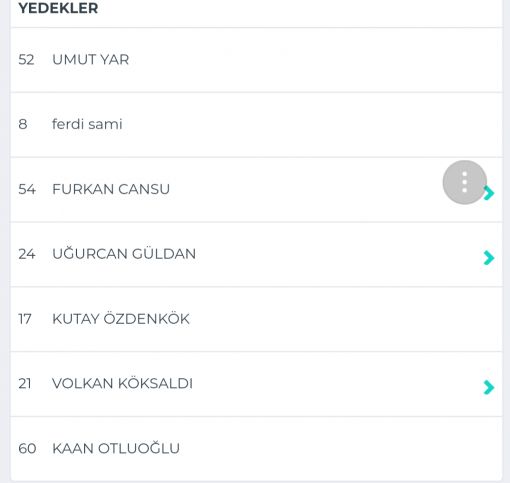Open the FURKAN CANSU name entry

[111, 189]
